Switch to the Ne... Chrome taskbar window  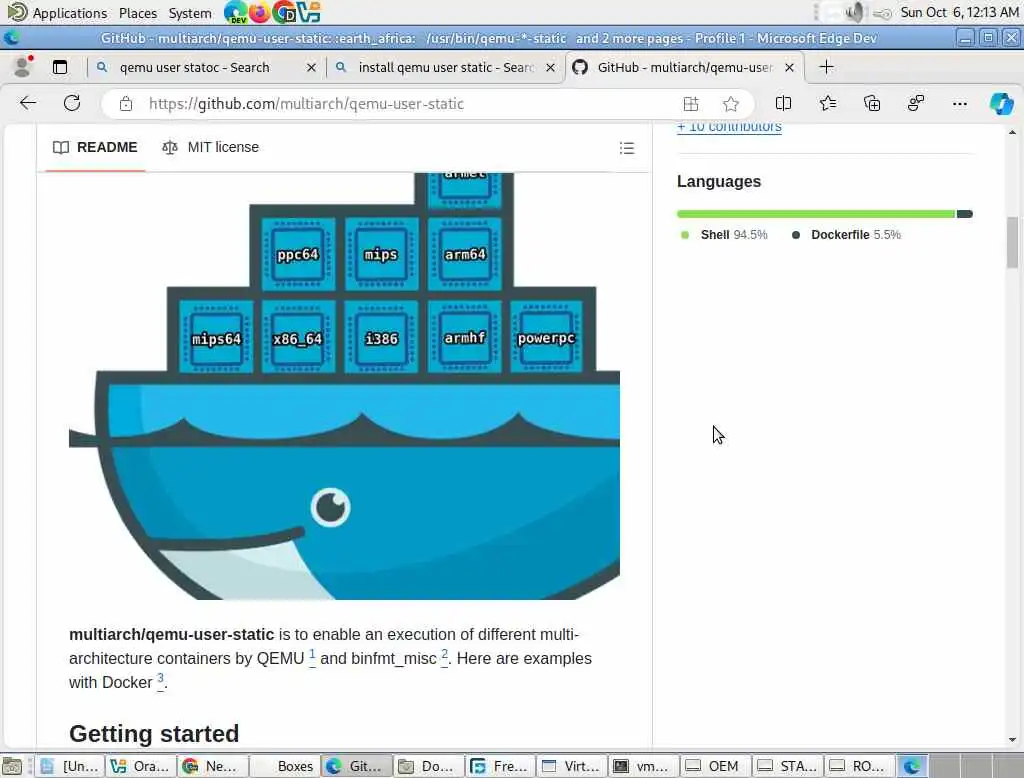[x=212, y=766]
